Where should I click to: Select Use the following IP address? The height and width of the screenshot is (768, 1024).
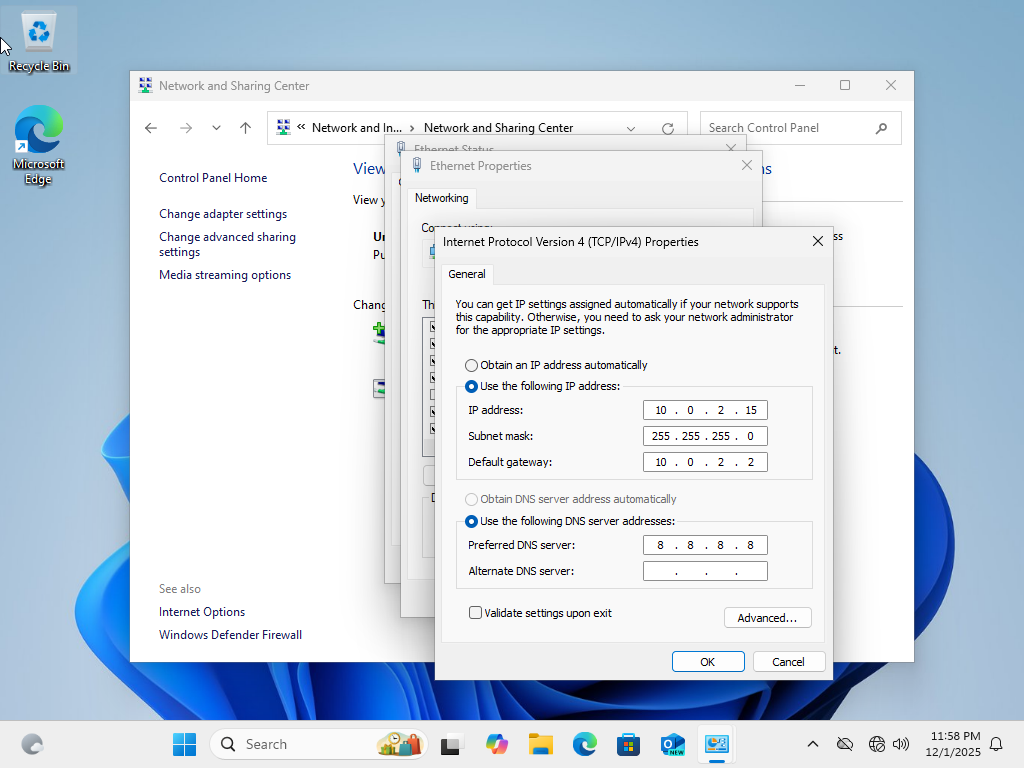tap(472, 387)
